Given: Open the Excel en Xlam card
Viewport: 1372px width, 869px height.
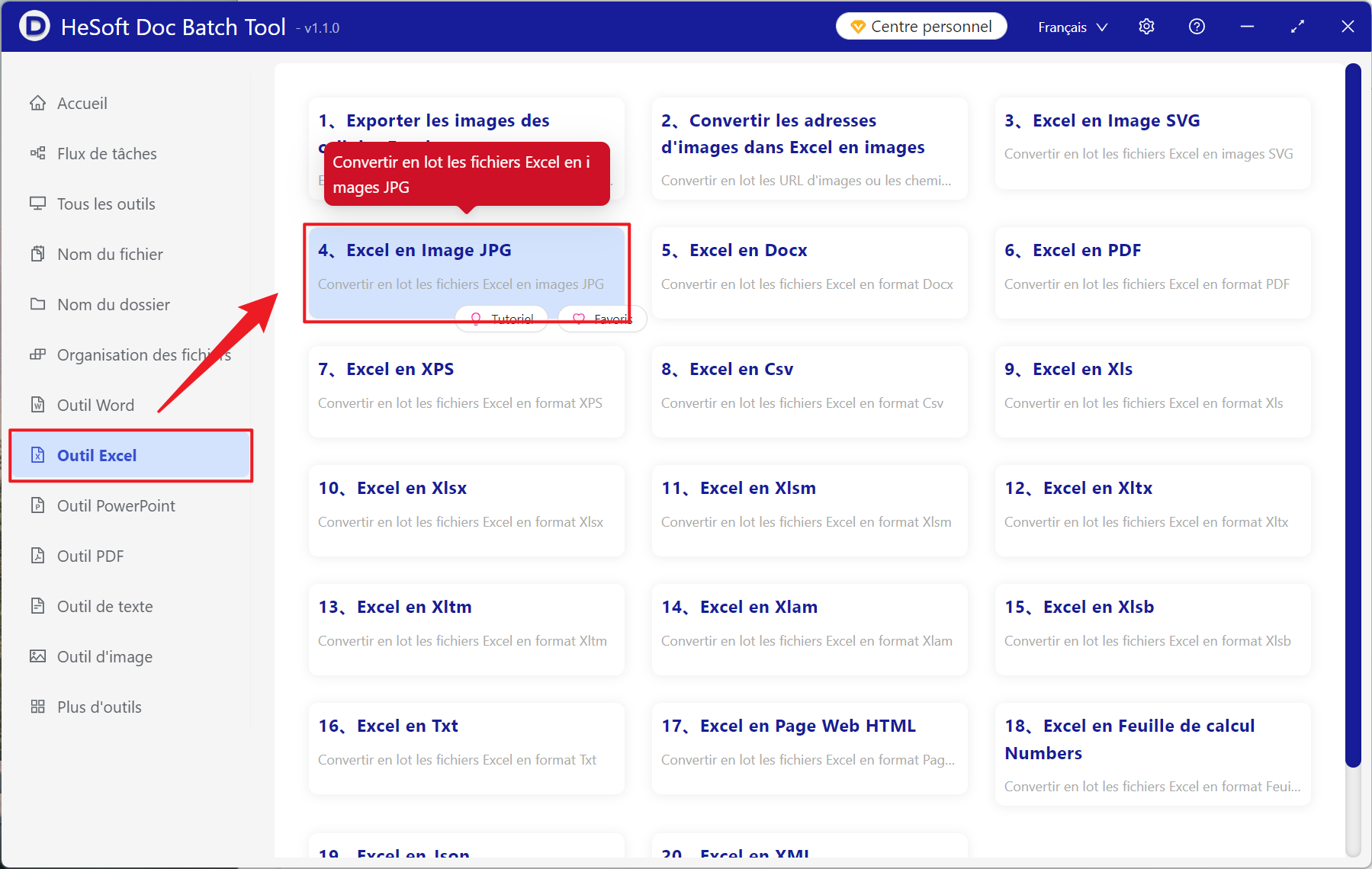Looking at the screenshot, I should point(809,630).
